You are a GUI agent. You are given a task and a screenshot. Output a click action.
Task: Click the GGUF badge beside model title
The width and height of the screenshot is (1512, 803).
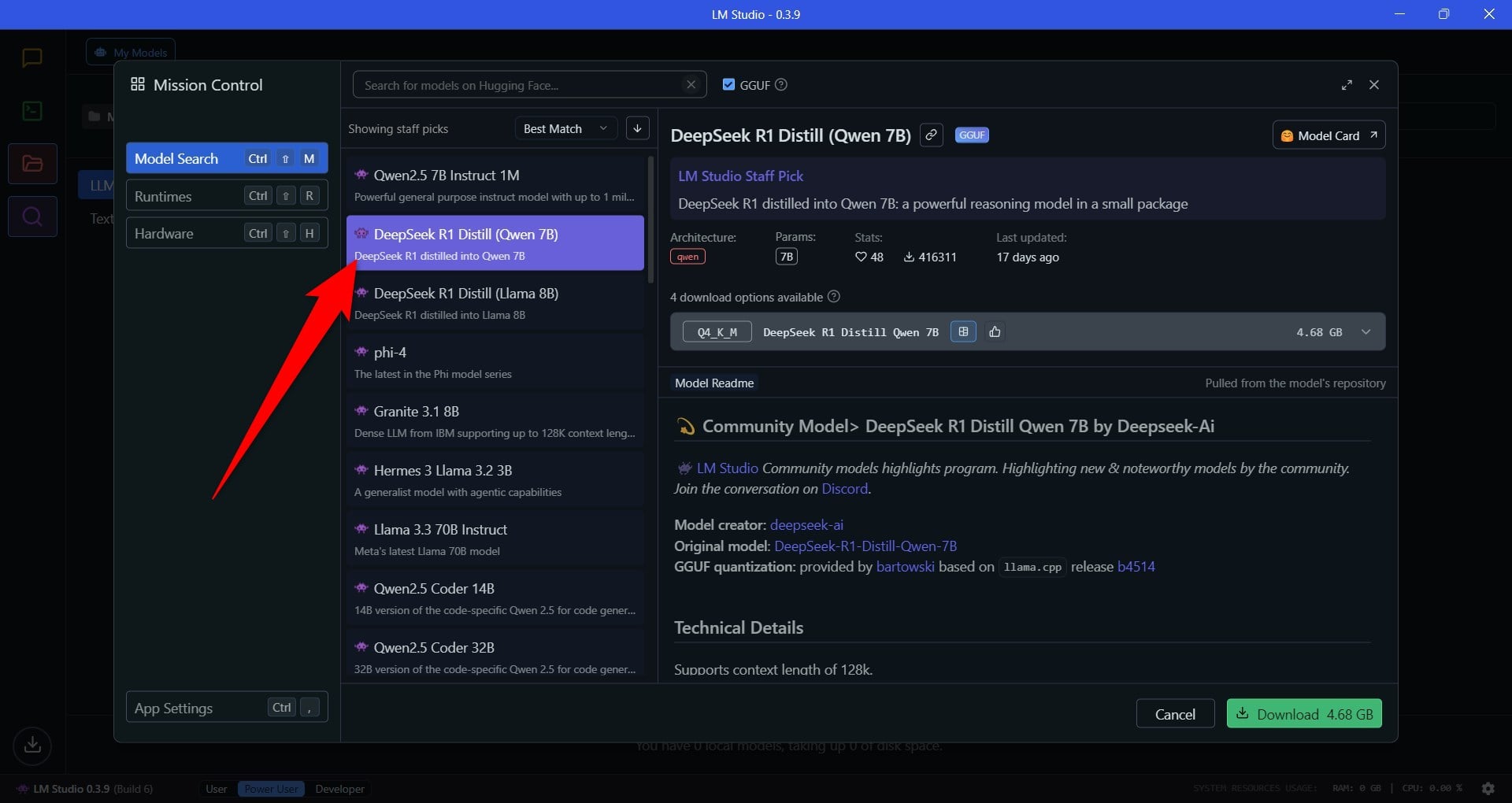972,135
